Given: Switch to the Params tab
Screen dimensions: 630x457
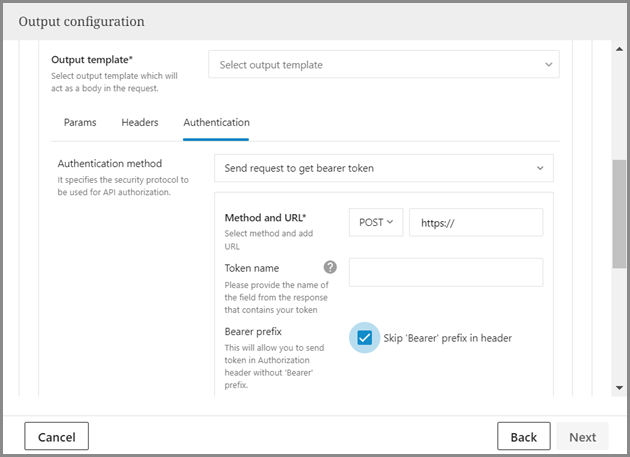Looking at the screenshot, I should click(80, 122).
